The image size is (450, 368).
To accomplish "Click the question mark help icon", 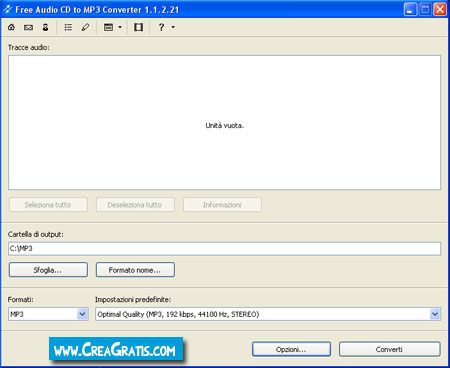I will pyautogui.click(x=161, y=27).
